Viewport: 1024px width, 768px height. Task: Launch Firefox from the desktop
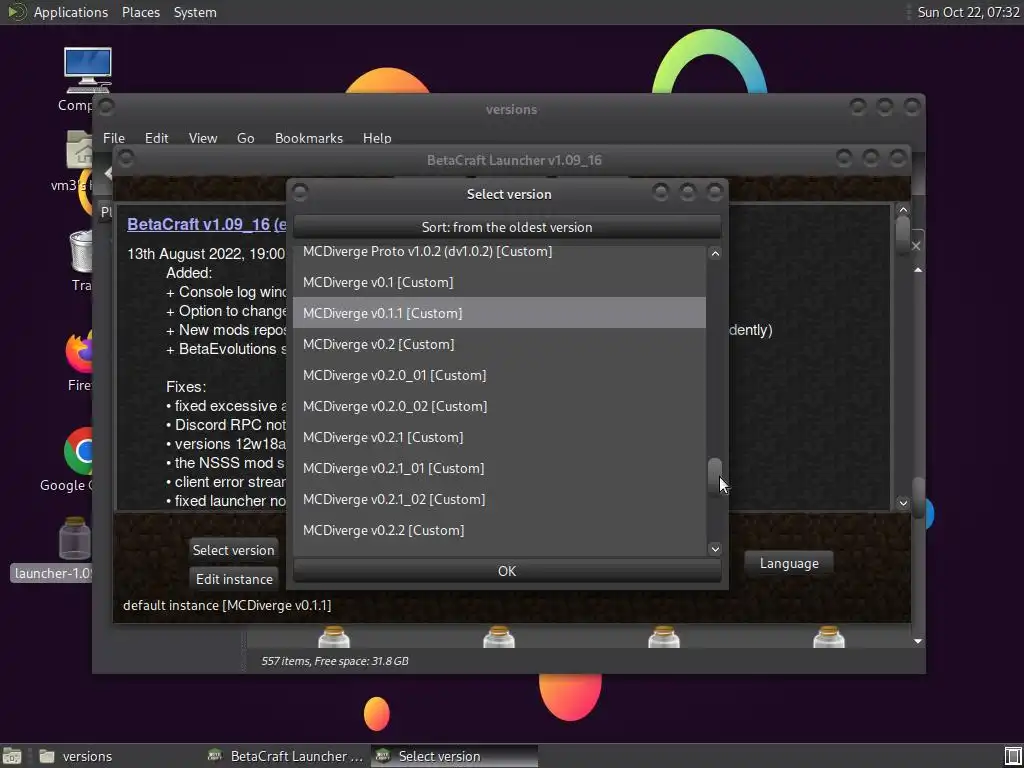point(80,352)
